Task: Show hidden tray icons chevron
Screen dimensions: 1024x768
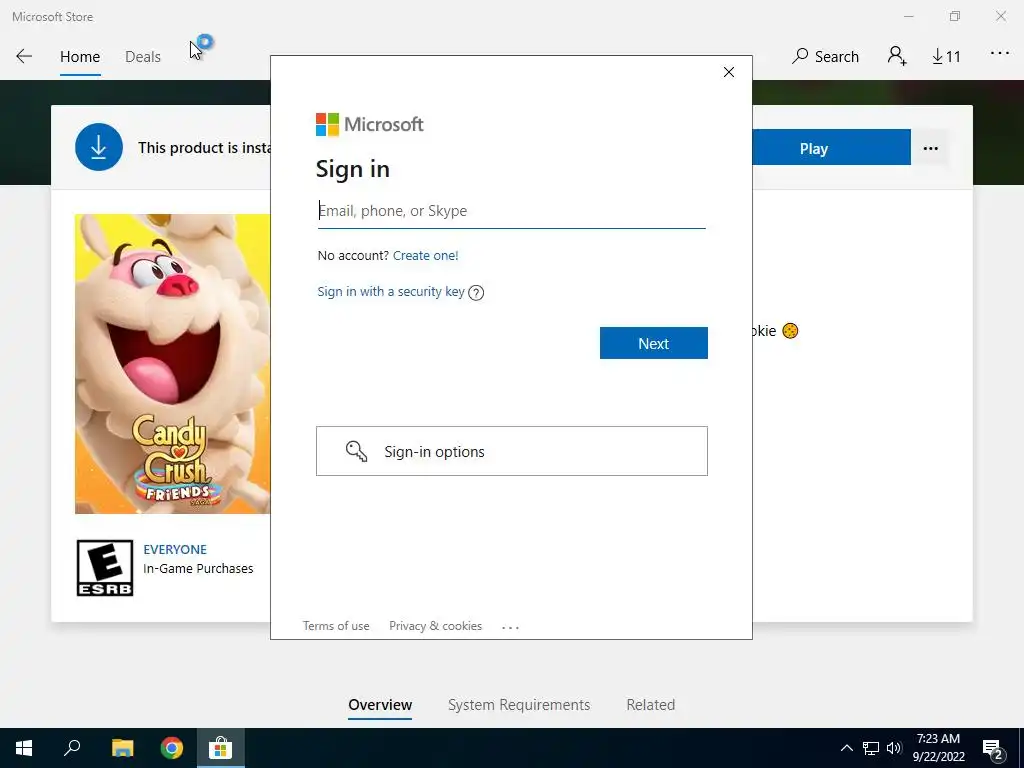Action: coord(846,748)
